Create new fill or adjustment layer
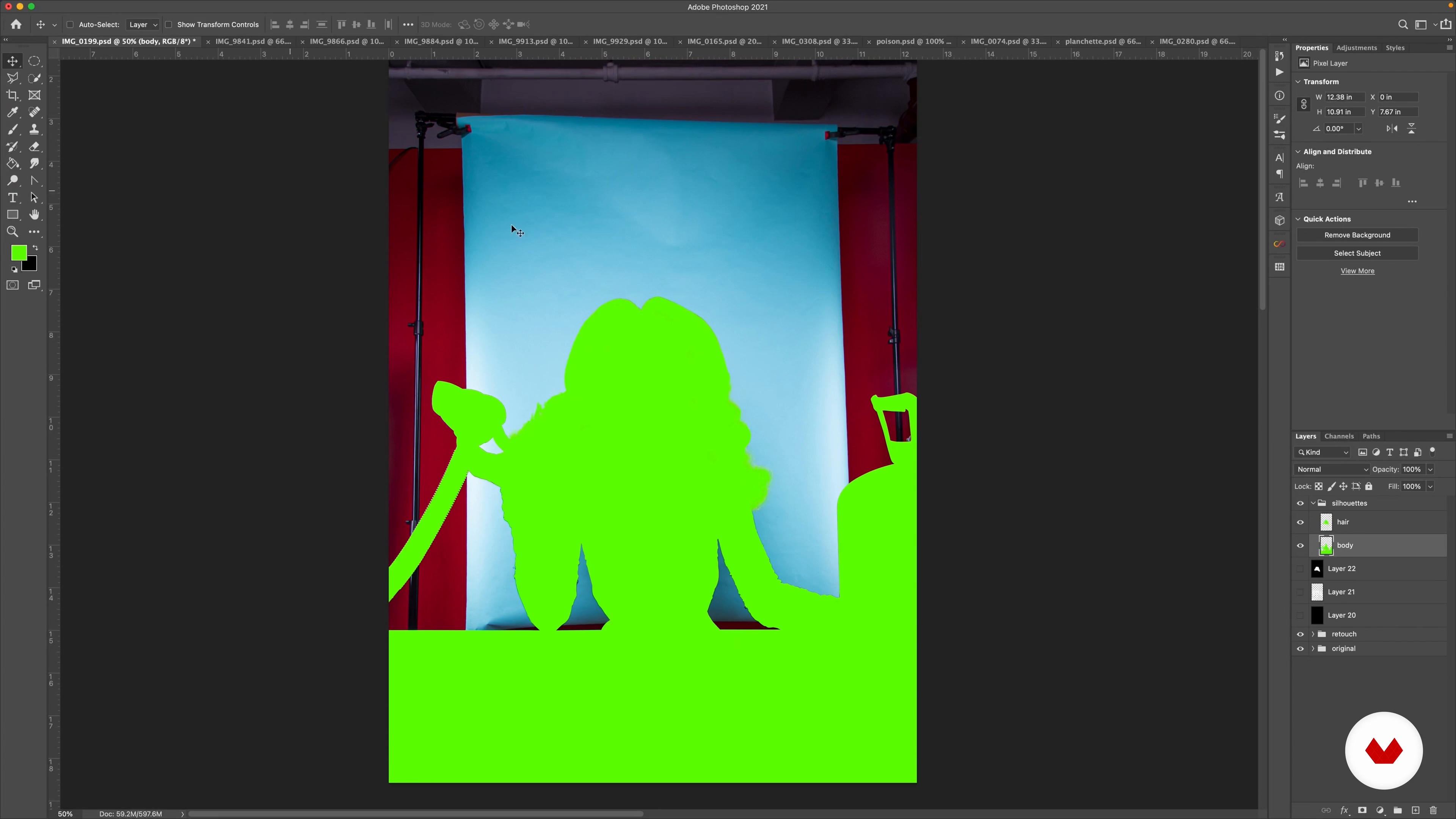 coord(1380,810)
